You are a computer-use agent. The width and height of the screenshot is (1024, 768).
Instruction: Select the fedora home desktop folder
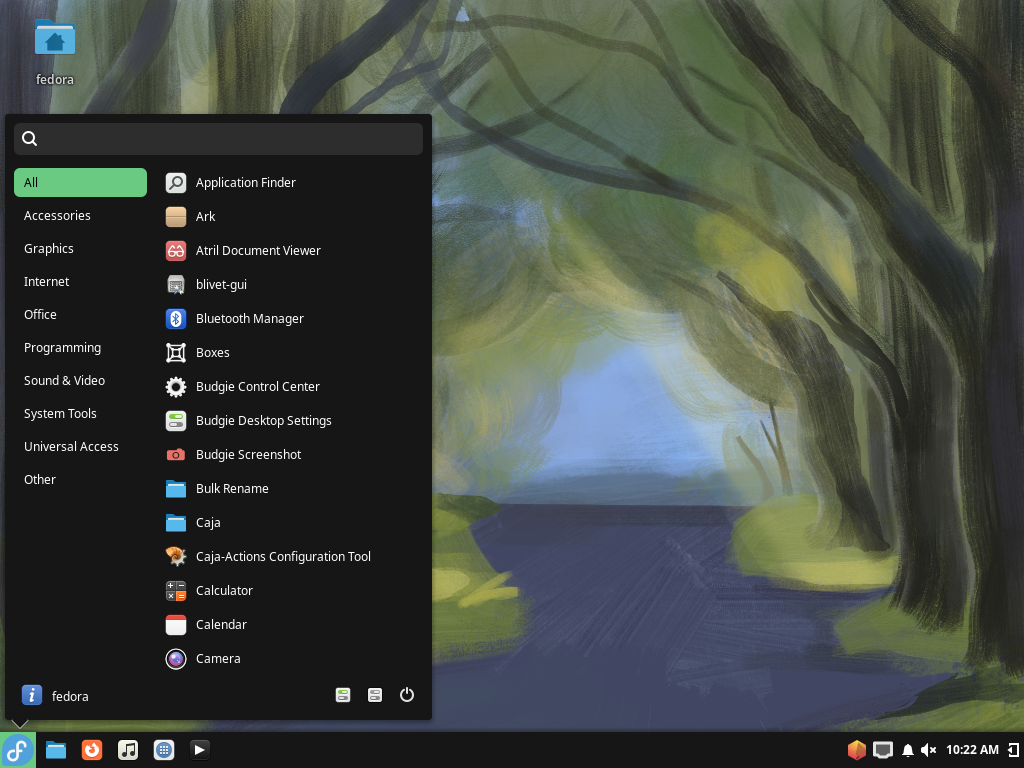point(55,52)
